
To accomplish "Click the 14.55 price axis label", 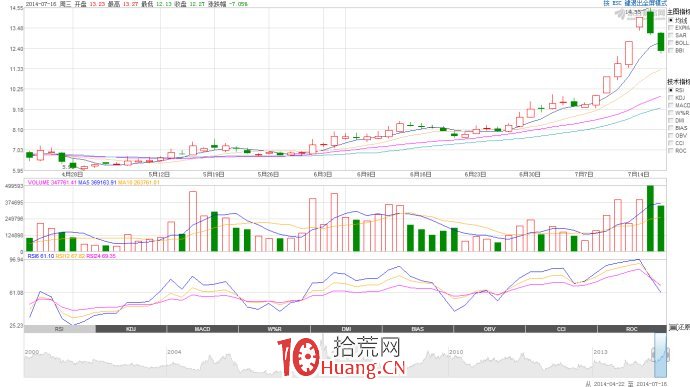I will click(16, 8).
